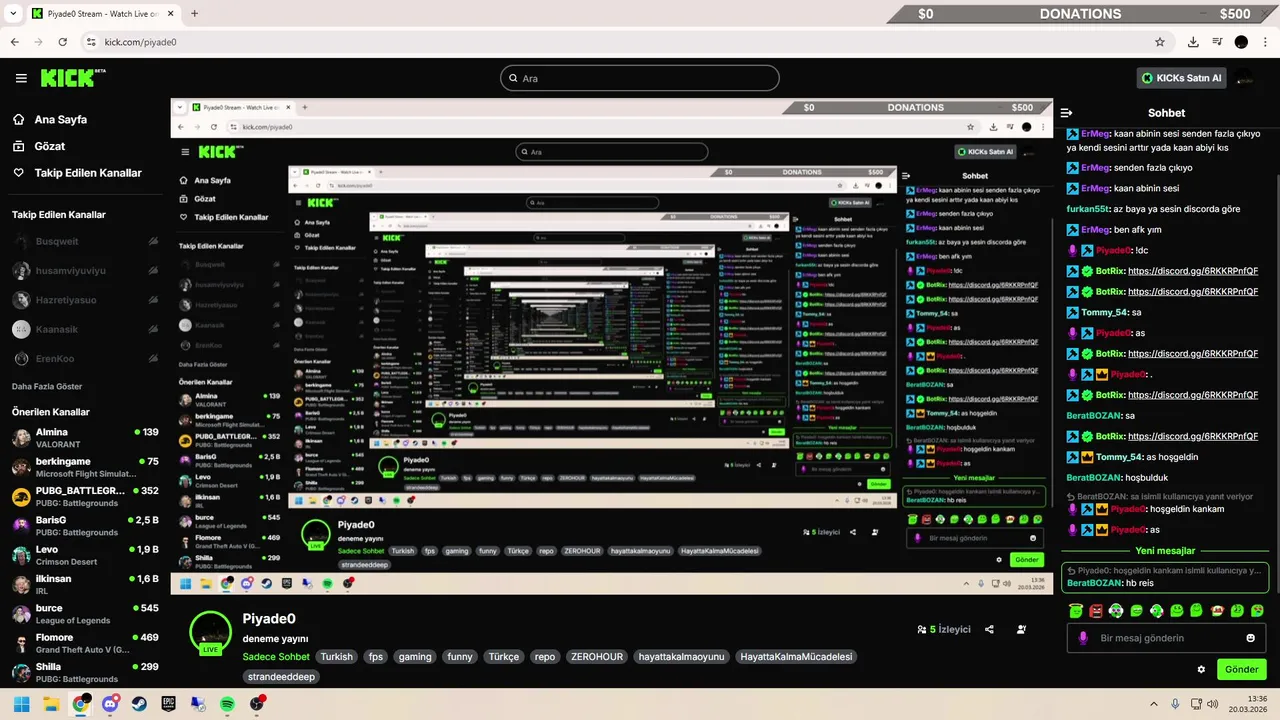Click the browser back arrow
This screenshot has width=1280, height=720.
click(15, 42)
